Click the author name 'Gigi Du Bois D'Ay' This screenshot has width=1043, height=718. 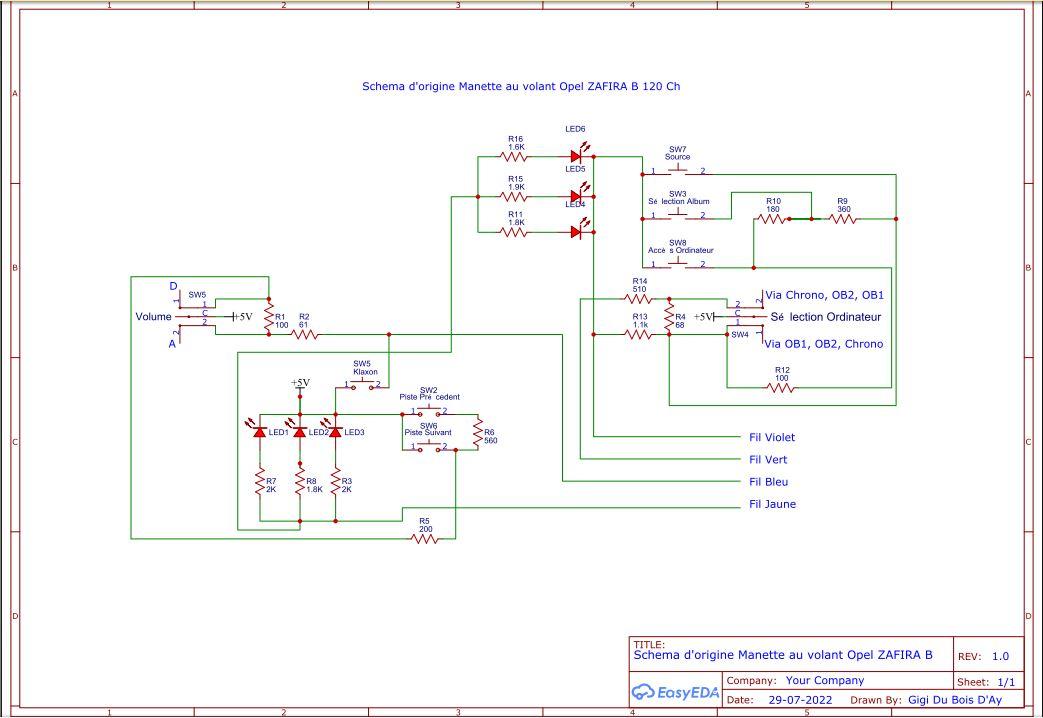955,700
